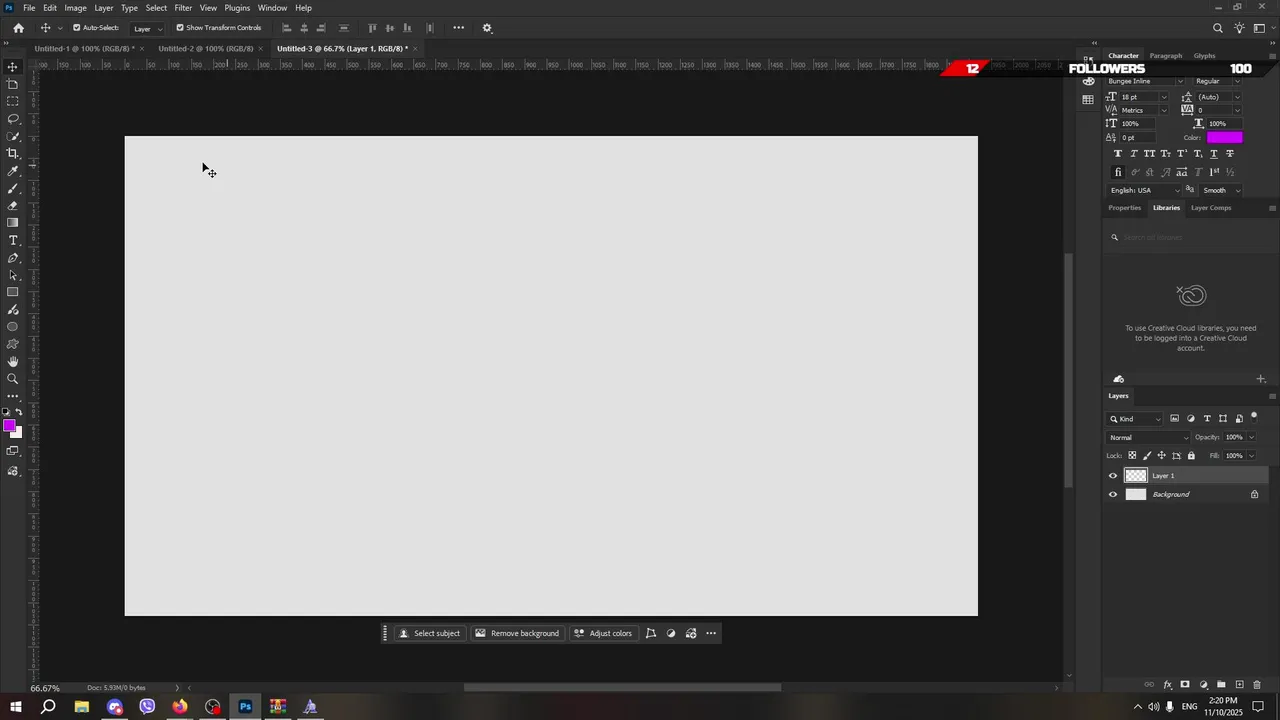Toggle Underline style in Character panel
The height and width of the screenshot is (720, 1280).
1214,154
